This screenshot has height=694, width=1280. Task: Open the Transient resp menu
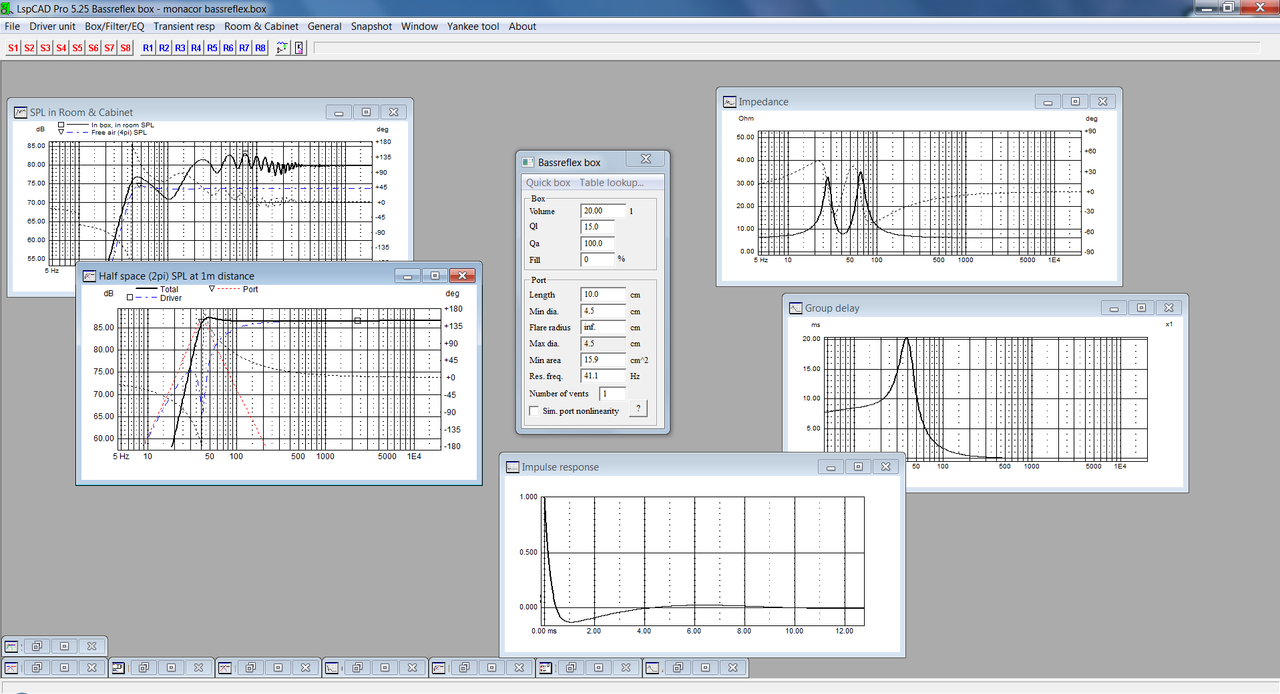pos(185,26)
